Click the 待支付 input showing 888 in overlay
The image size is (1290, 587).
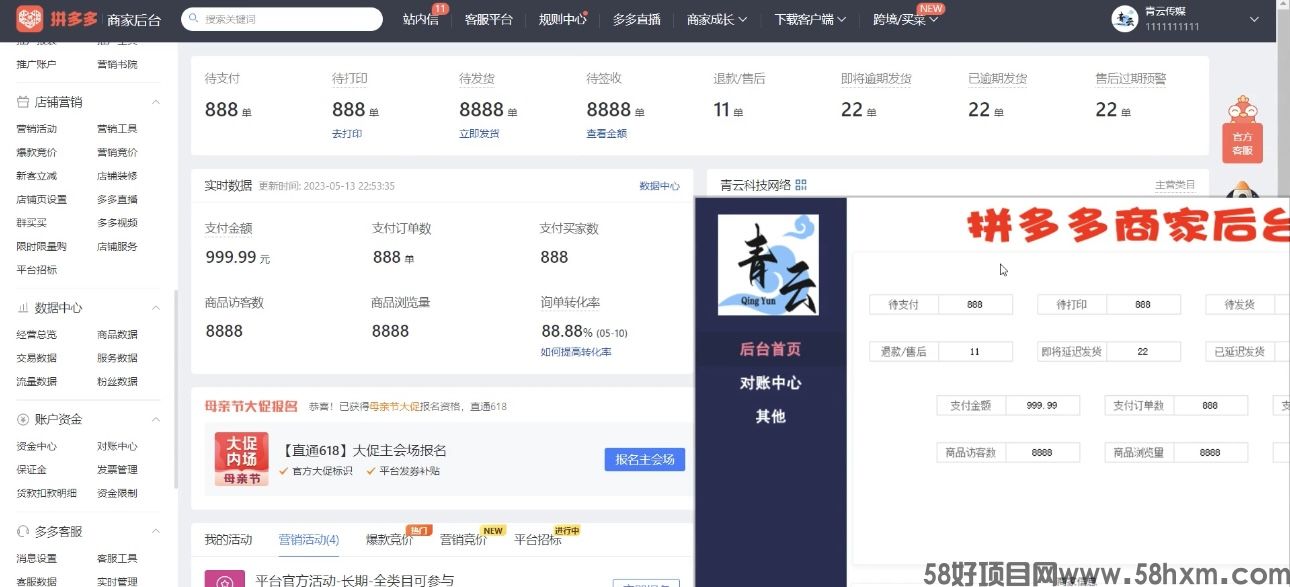point(975,304)
